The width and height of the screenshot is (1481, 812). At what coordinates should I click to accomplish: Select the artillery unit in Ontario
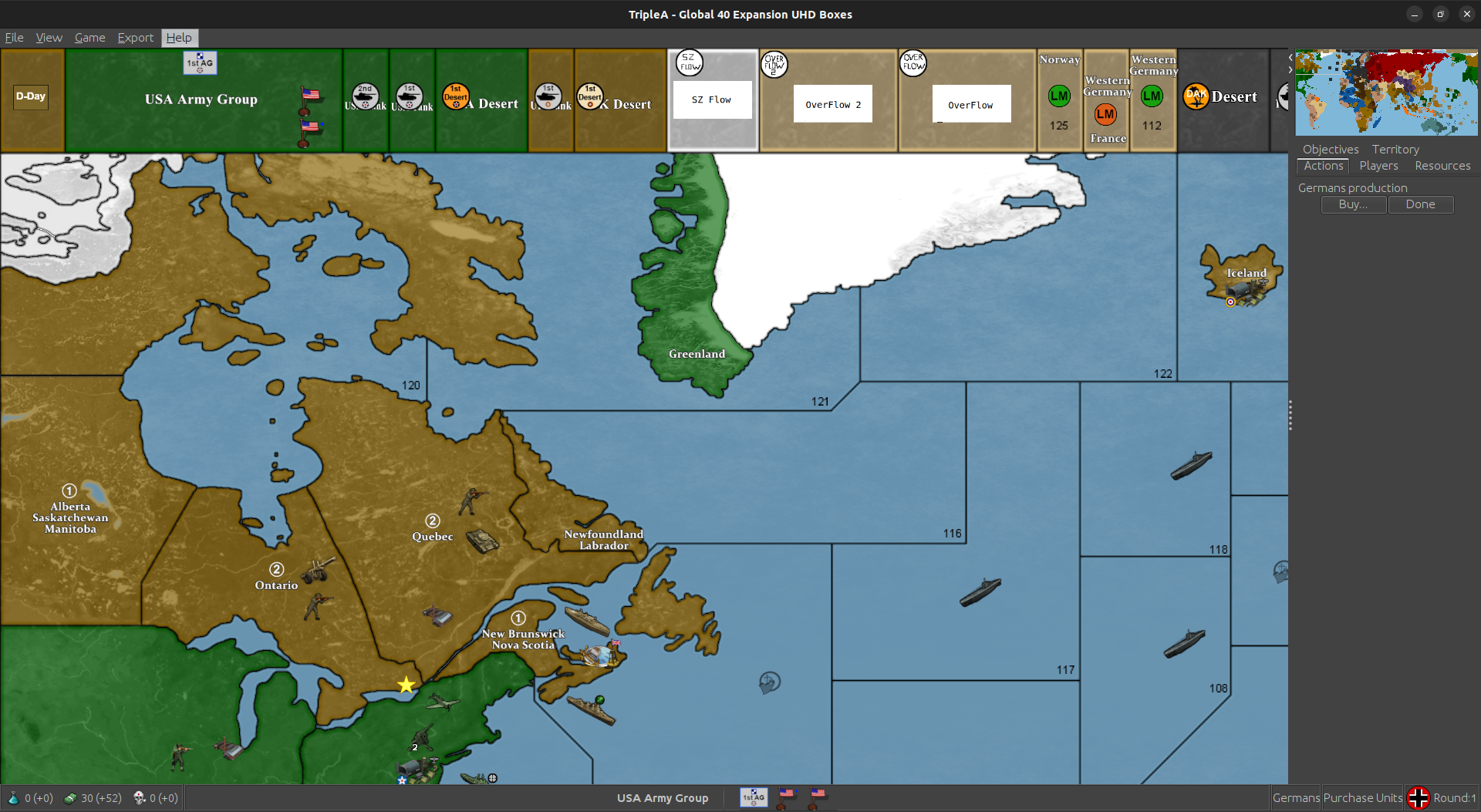tap(318, 570)
